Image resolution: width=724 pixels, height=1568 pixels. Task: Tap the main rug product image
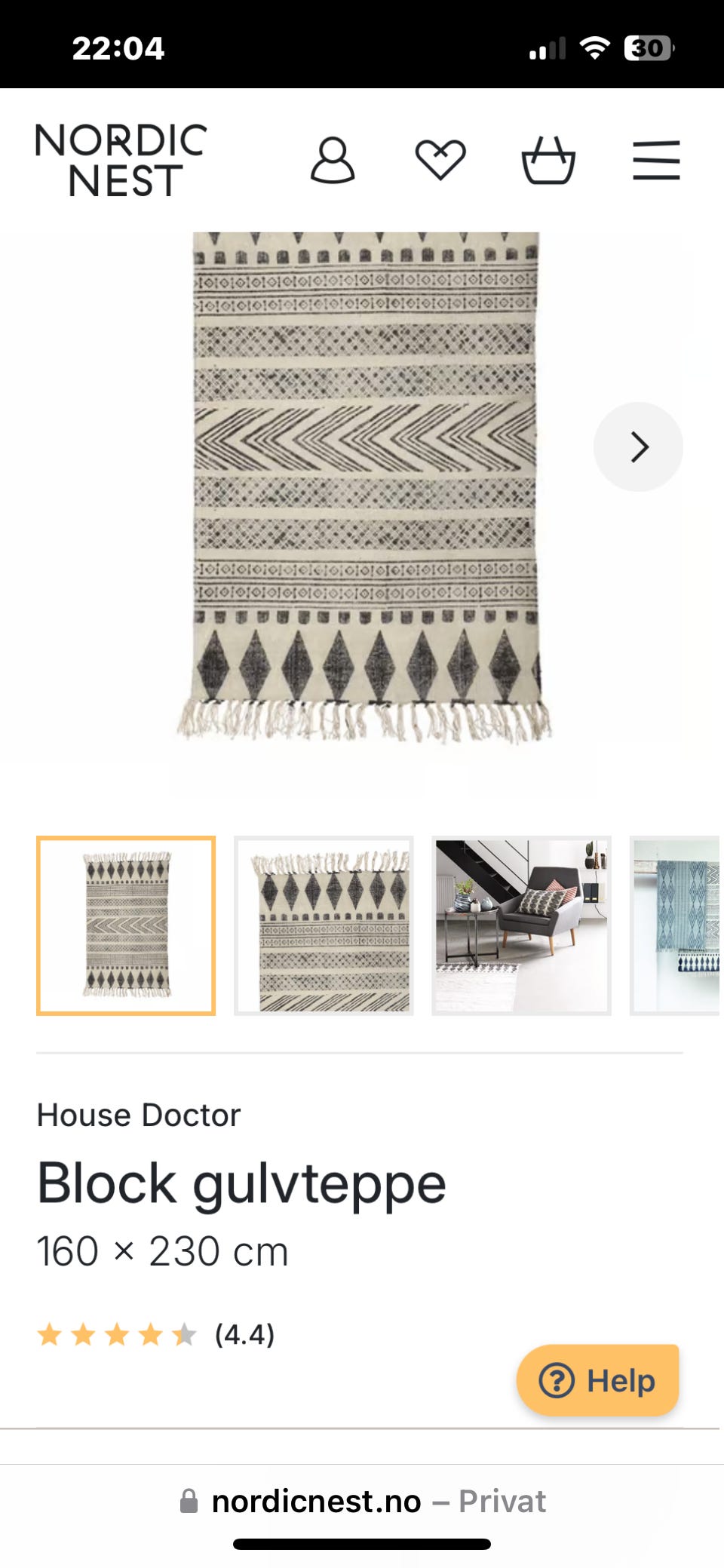[x=365, y=487]
